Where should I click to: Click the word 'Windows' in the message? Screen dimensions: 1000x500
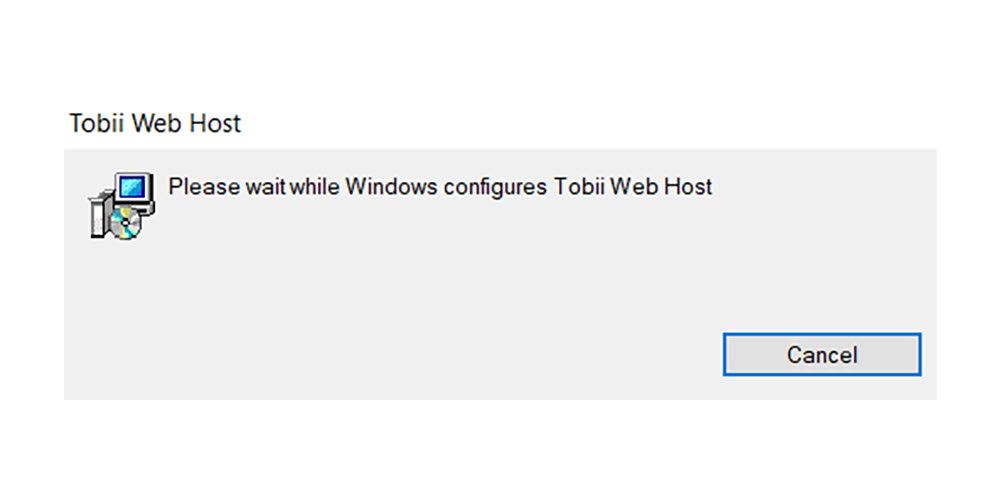pyautogui.click(x=391, y=187)
